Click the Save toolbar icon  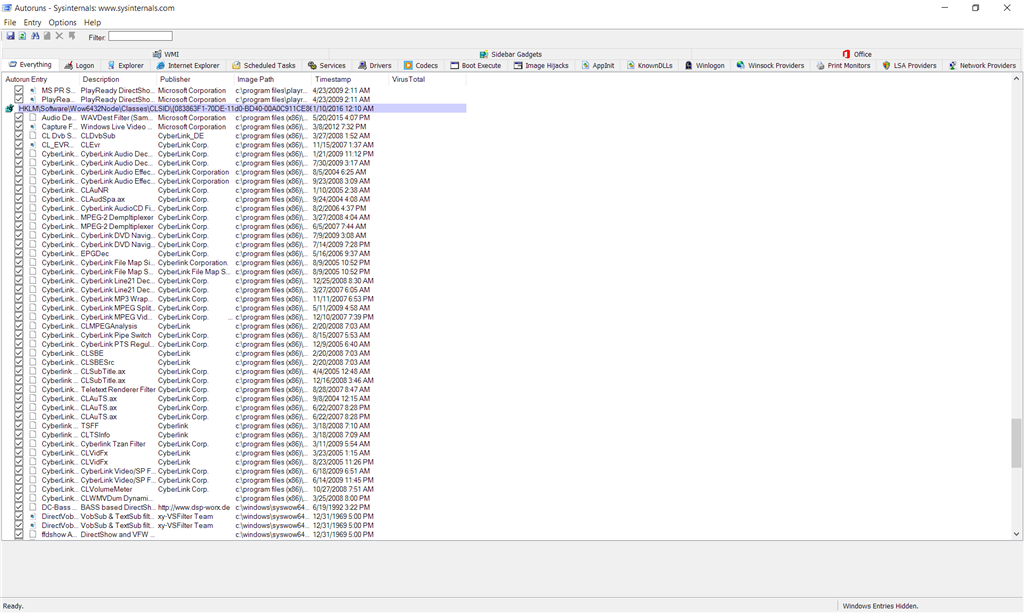[10, 36]
